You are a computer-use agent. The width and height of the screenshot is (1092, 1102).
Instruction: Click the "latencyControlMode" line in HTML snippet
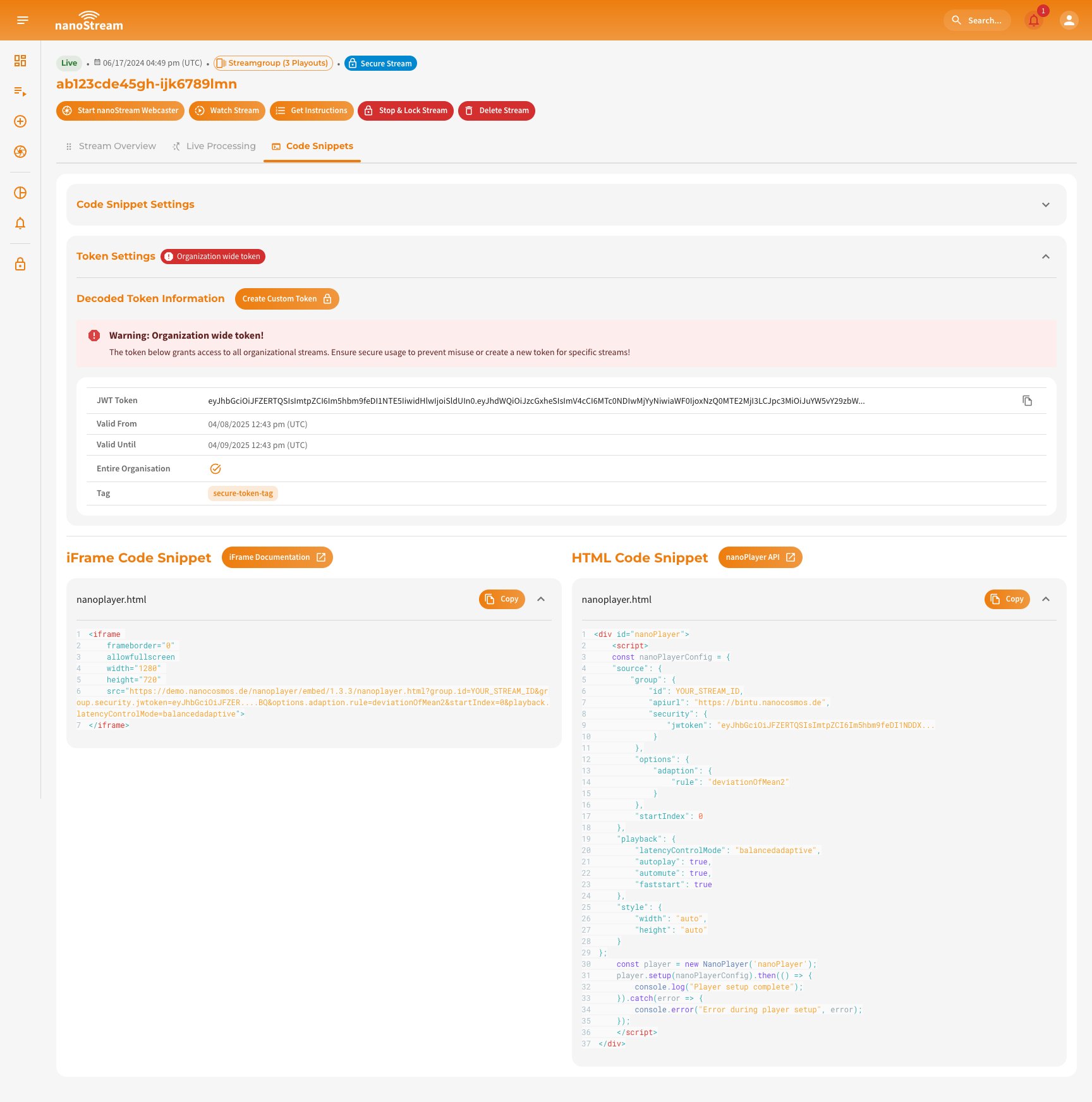point(727,851)
